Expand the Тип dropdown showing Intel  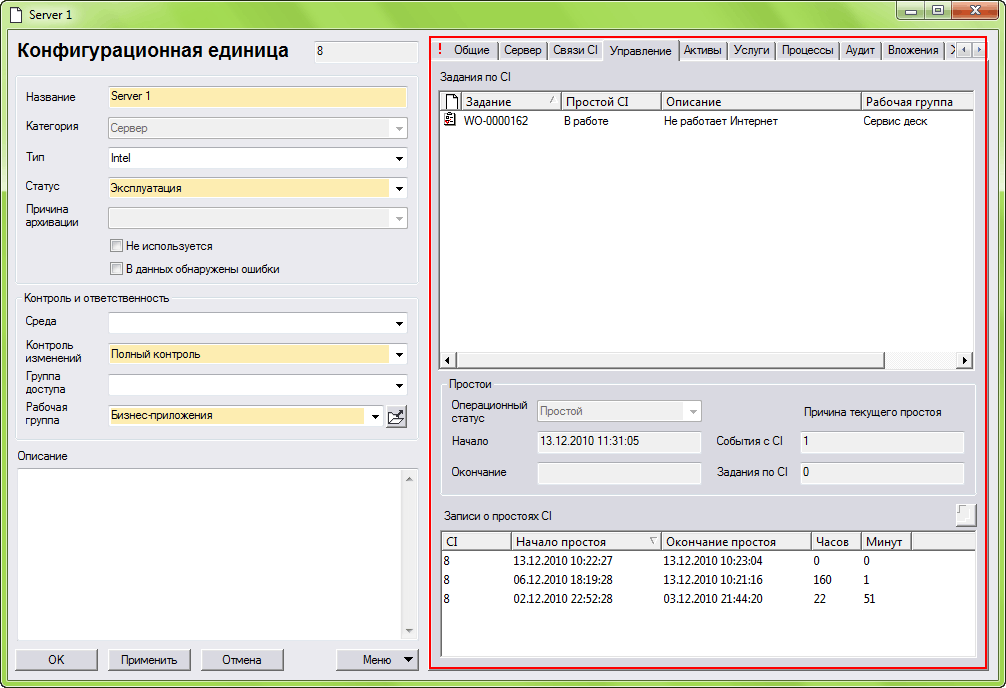(399, 159)
